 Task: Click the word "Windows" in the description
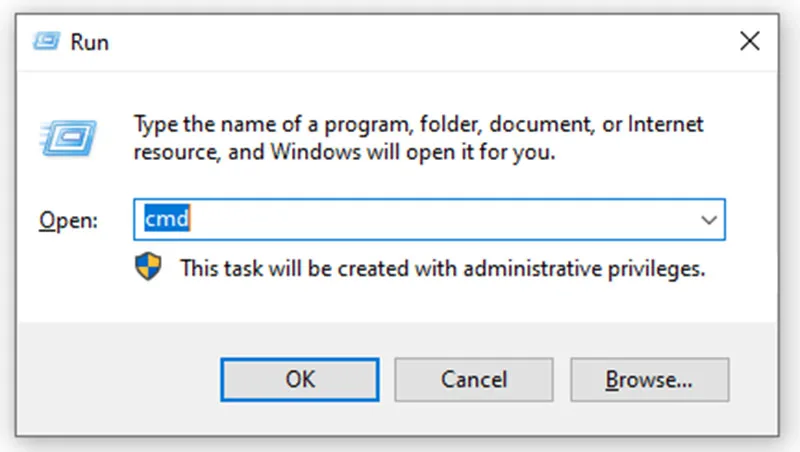pyautogui.click(x=316, y=152)
